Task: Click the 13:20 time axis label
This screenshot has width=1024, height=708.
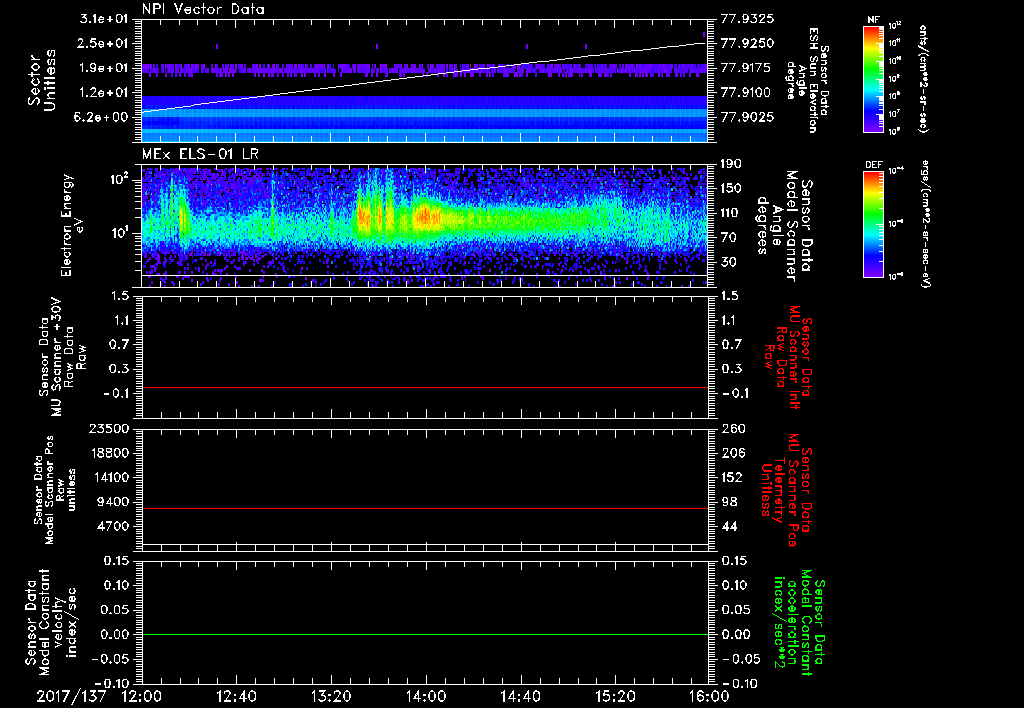Action: point(332,695)
